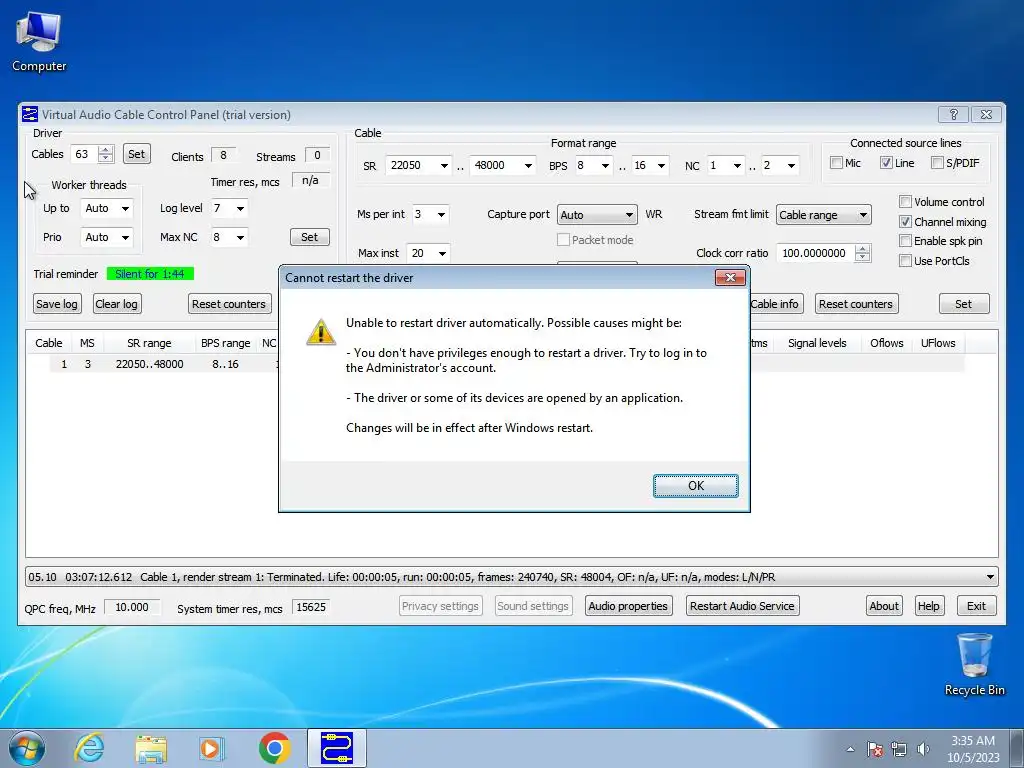This screenshot has height=768, width=1024.
Task: Click Set beside the Max NC dropdown
Action: tap(310, 237)
